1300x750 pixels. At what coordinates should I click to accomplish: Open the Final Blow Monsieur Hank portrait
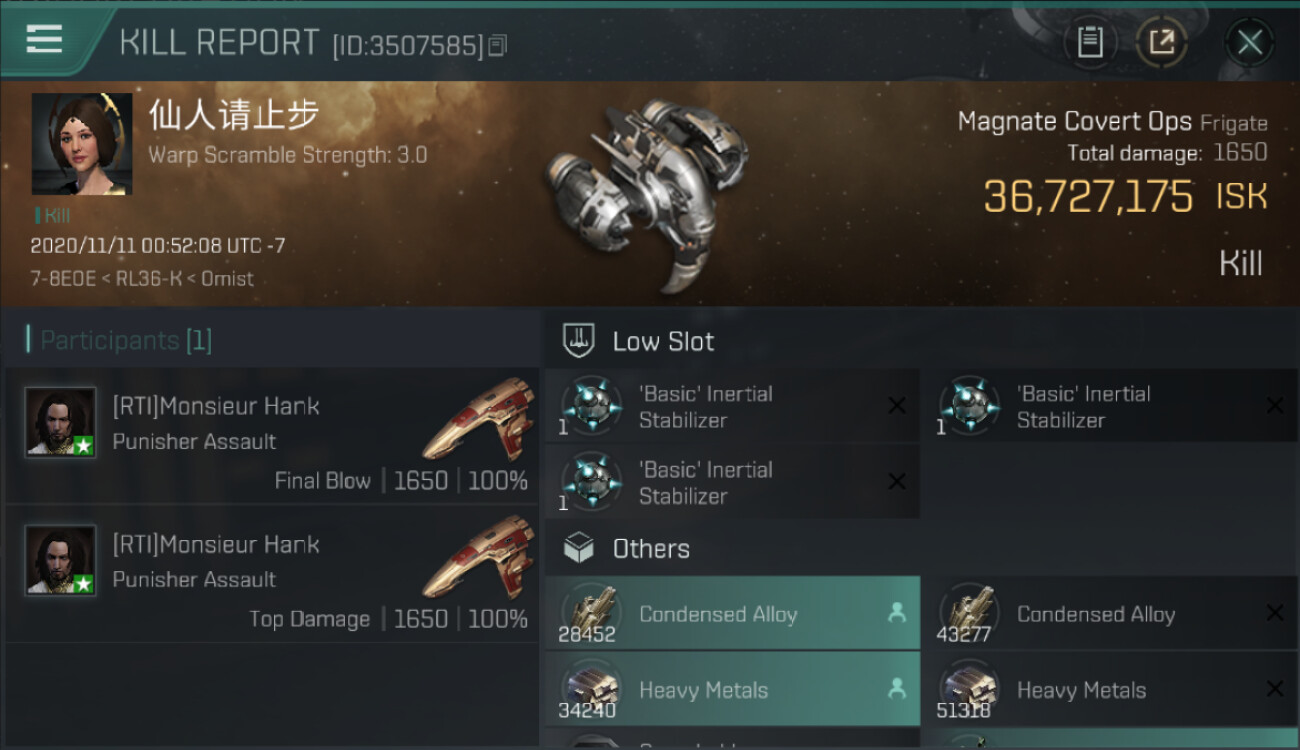tap(60, 422)
